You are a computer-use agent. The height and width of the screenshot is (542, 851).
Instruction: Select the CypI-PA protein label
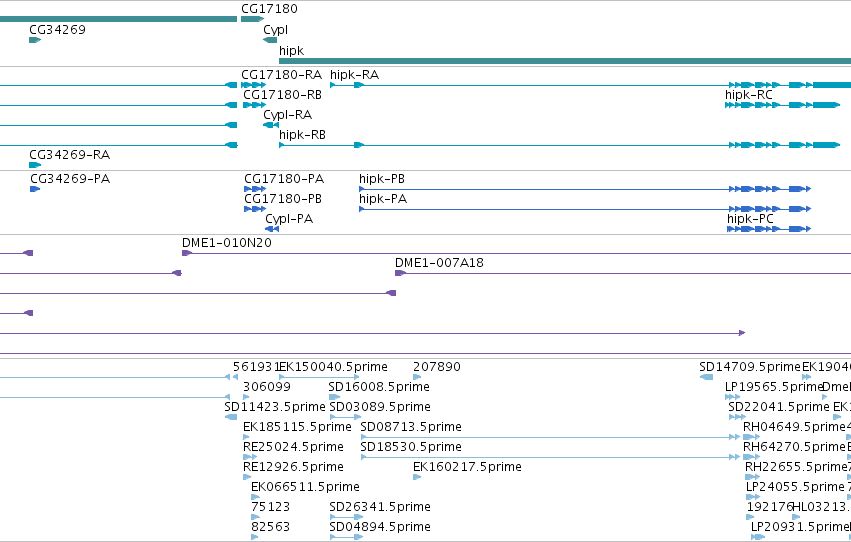coord(289,219)
